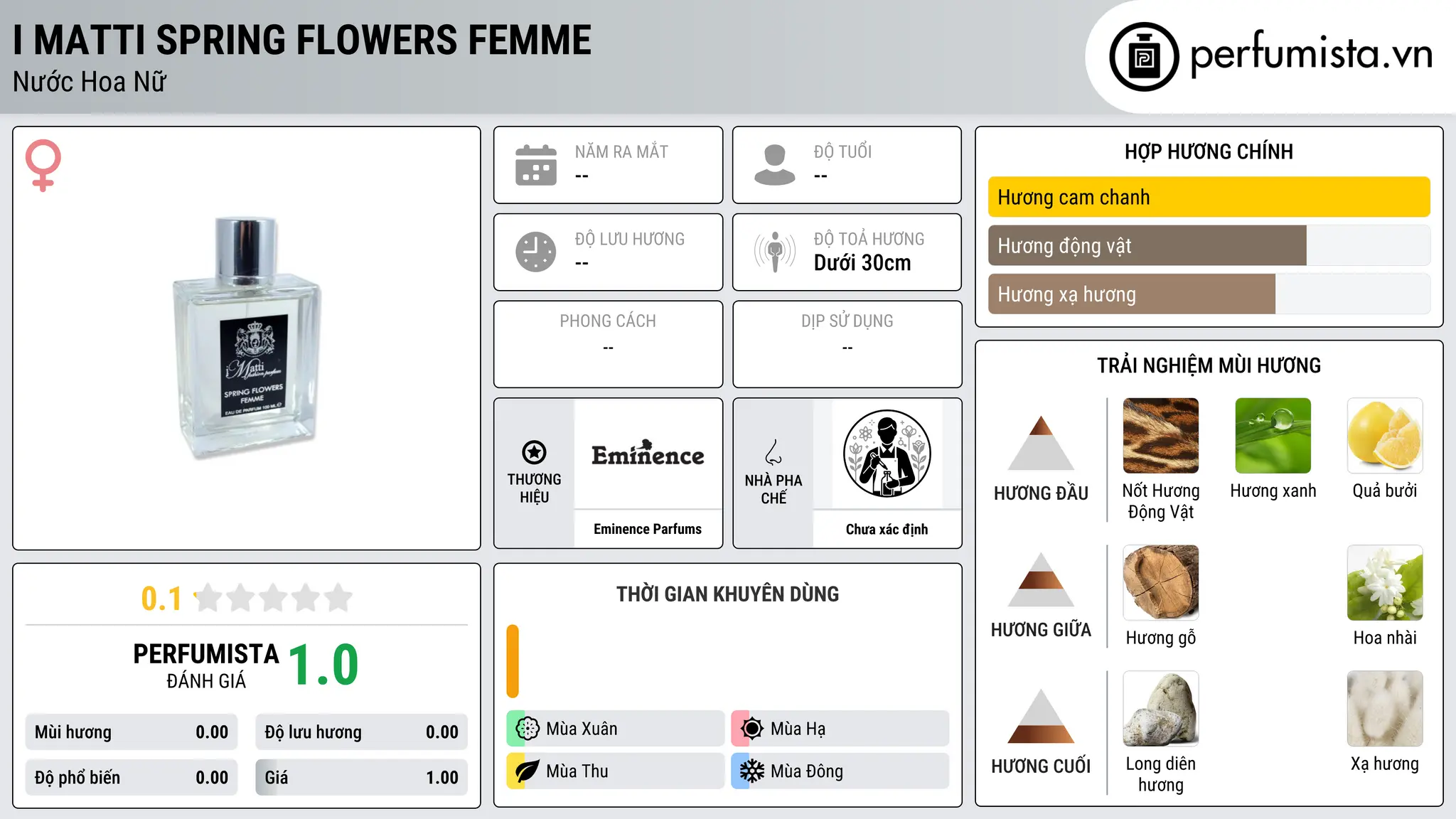Click the Phong cách card
Viewport: 1456px width, 819px height.
point(608,344)
